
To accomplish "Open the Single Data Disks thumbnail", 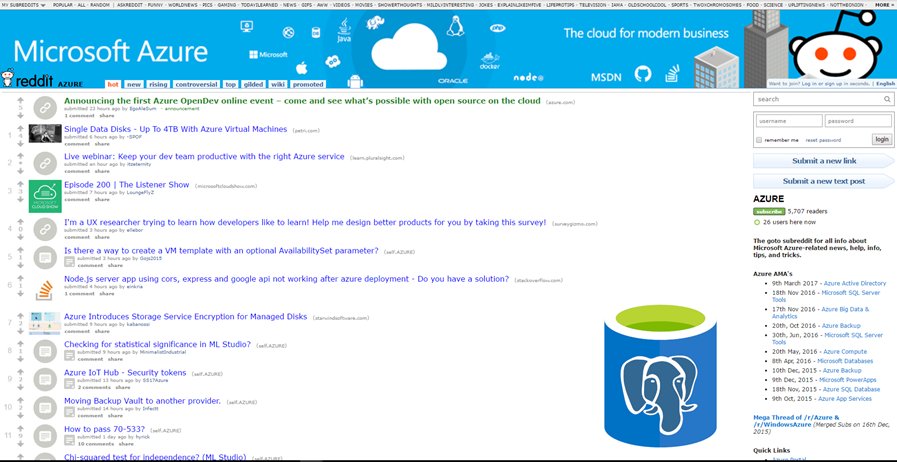I will (45, 133).
